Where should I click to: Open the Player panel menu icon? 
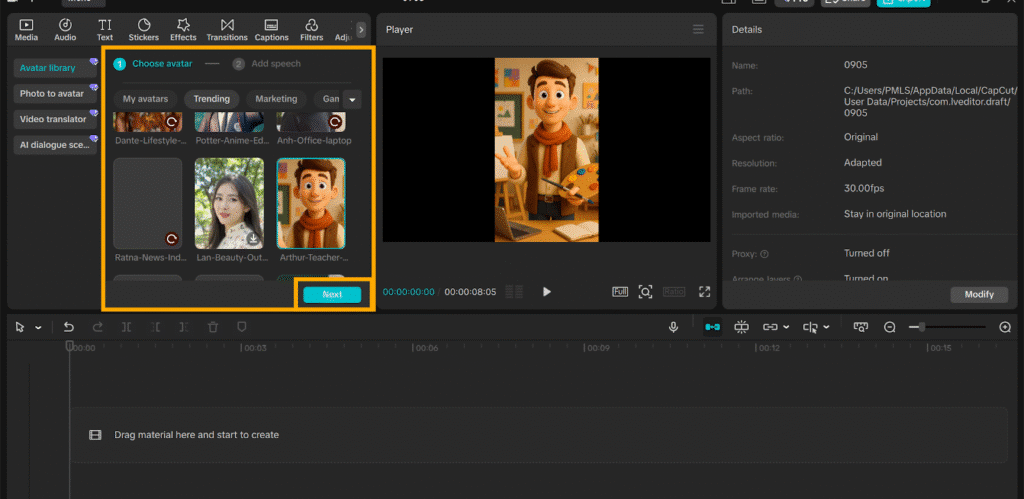698,29
